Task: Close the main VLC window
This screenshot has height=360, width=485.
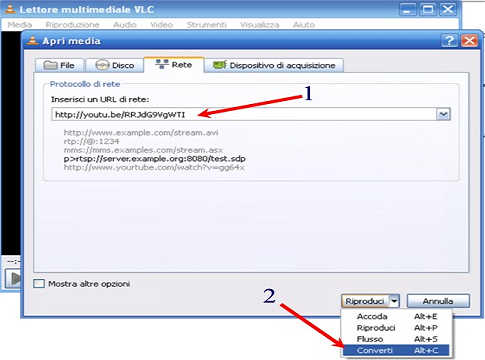Action: [x=448, y=9]
